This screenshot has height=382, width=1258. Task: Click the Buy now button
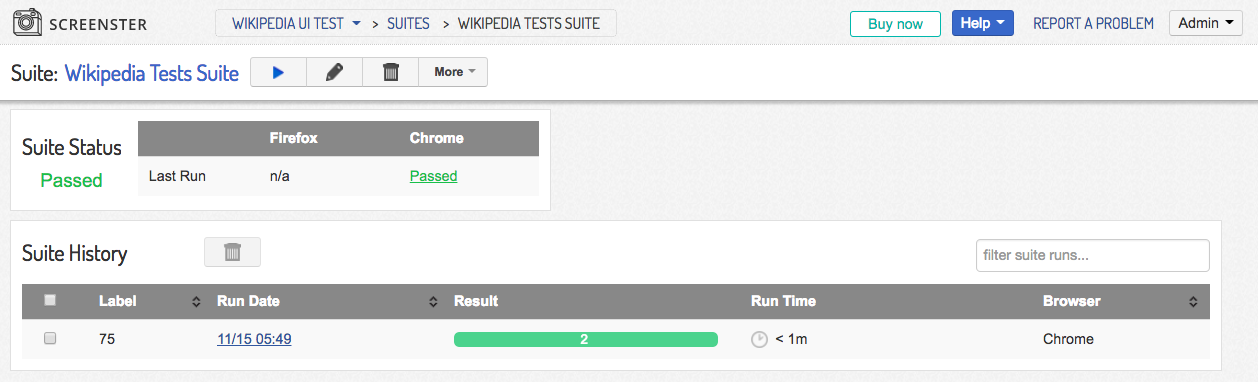coord(895,24)
